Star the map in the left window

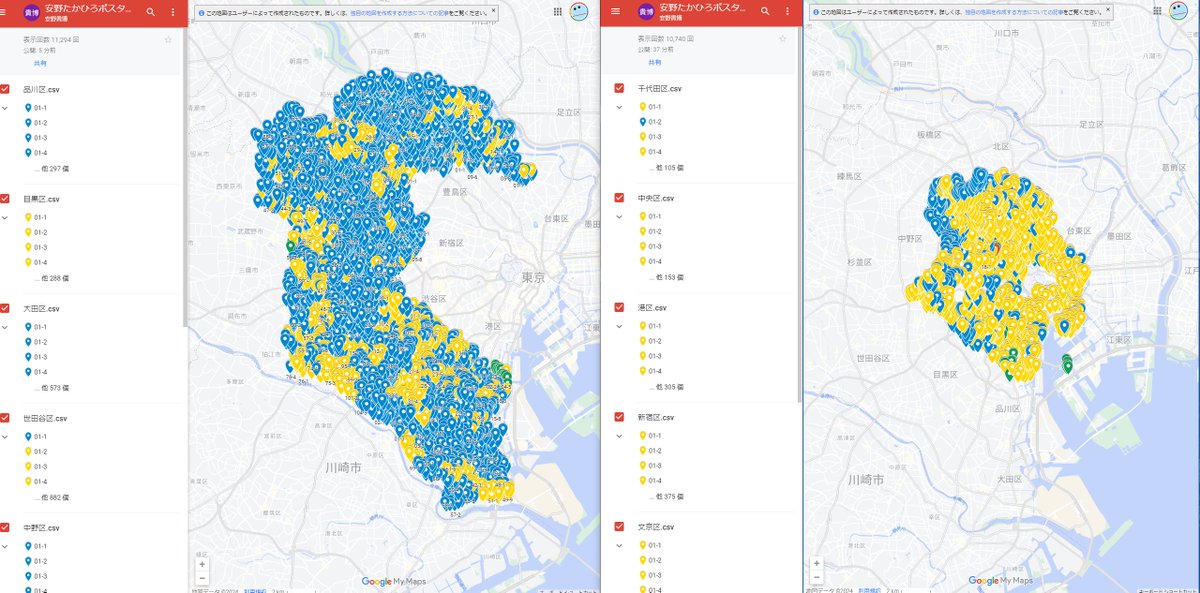(168, 40)
